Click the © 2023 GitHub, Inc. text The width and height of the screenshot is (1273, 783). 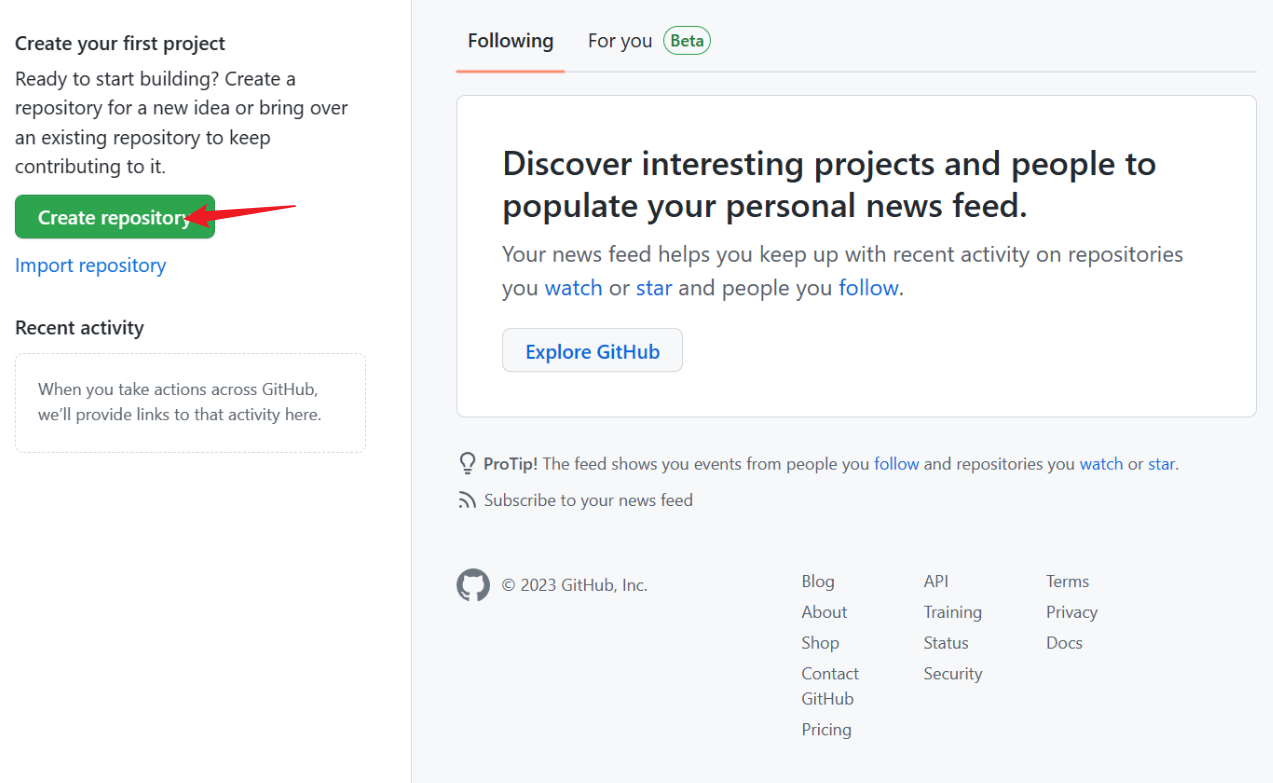pos(574,585)
